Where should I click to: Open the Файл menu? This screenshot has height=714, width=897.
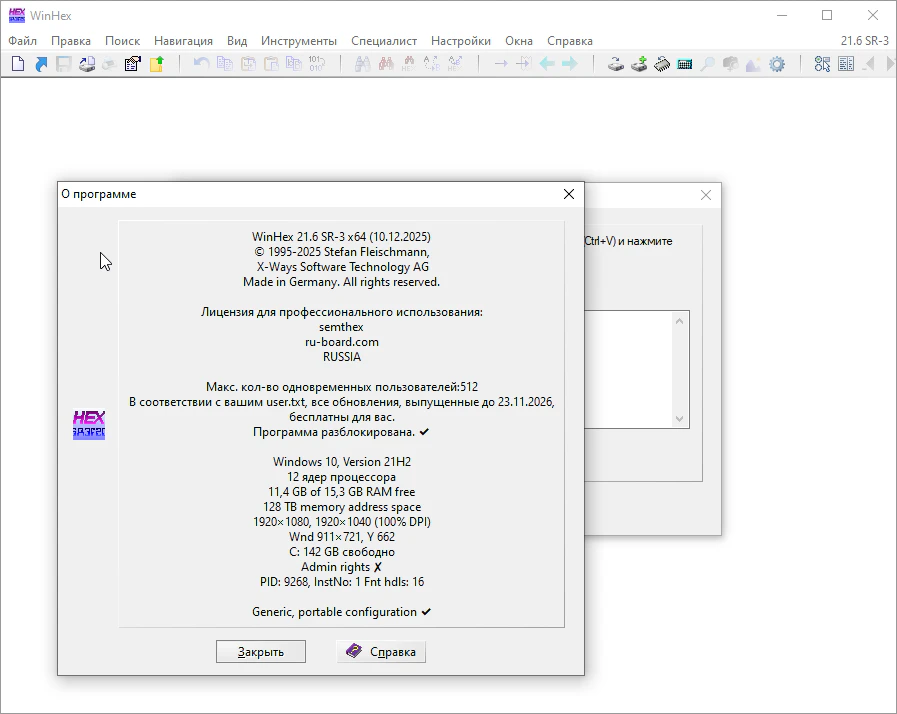(22, 41)
